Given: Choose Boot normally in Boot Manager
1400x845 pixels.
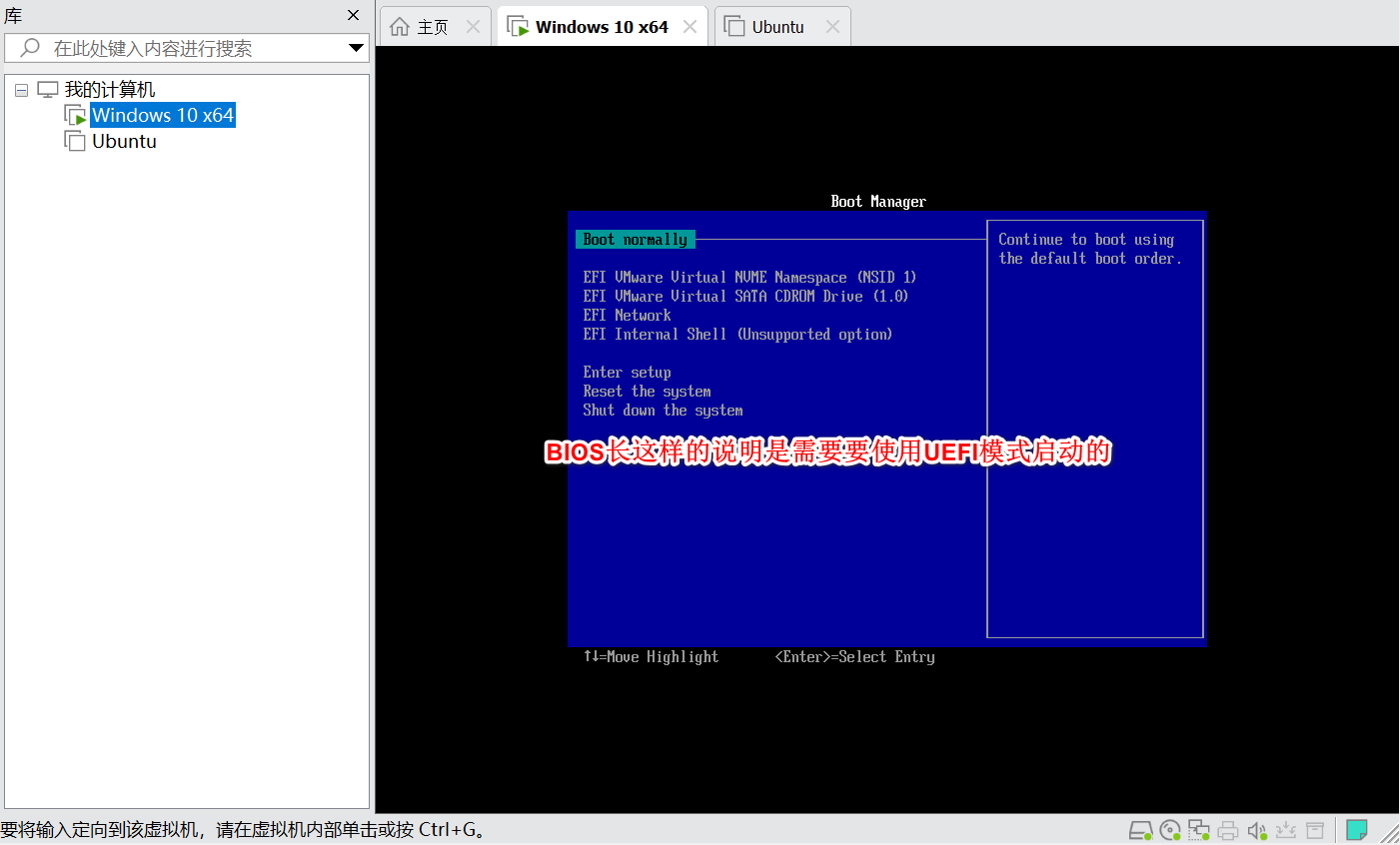Looking at the screenshot, I should pyautogui.click(x=636, y=239).
